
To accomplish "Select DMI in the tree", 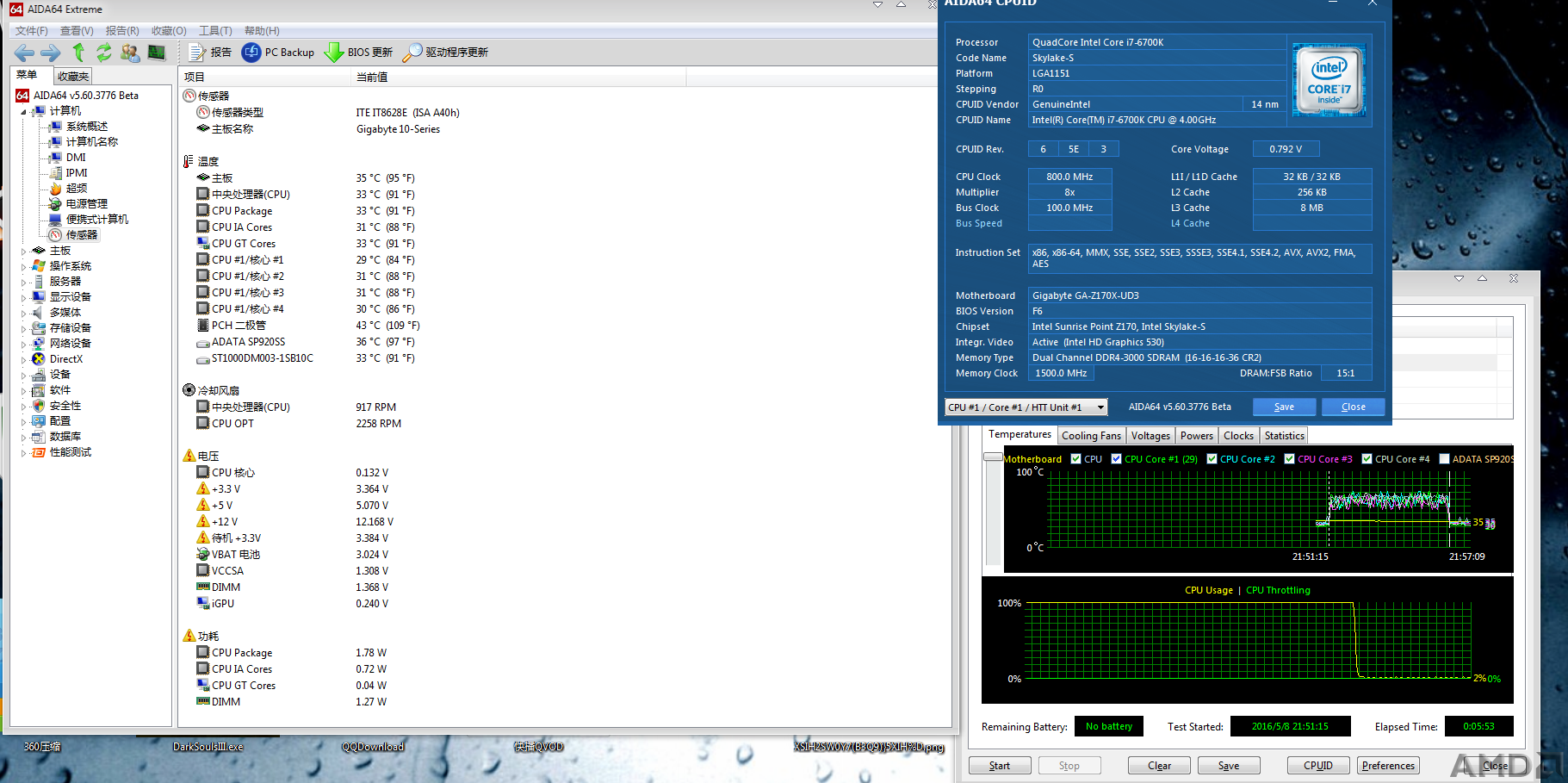I will 76,158.
